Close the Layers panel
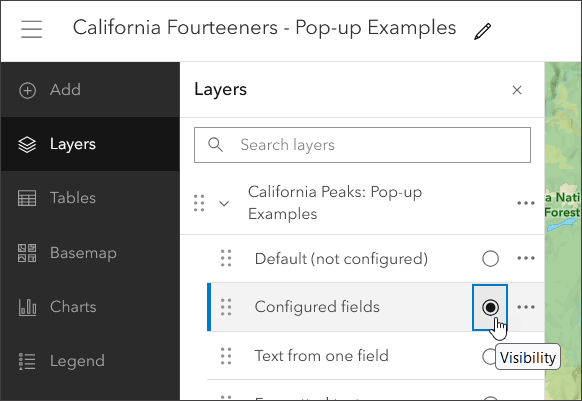Viewport: 582px width, 401px height. 517,90
